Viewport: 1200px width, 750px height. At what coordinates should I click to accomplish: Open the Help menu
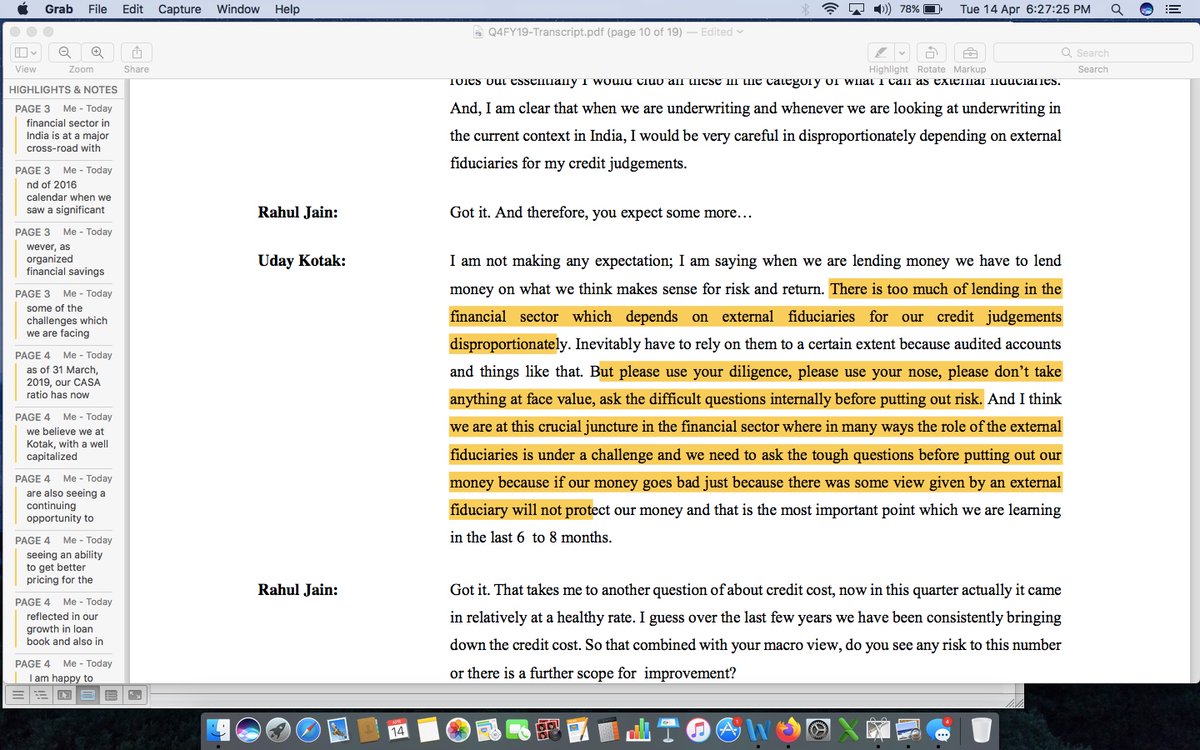(287, 9)
